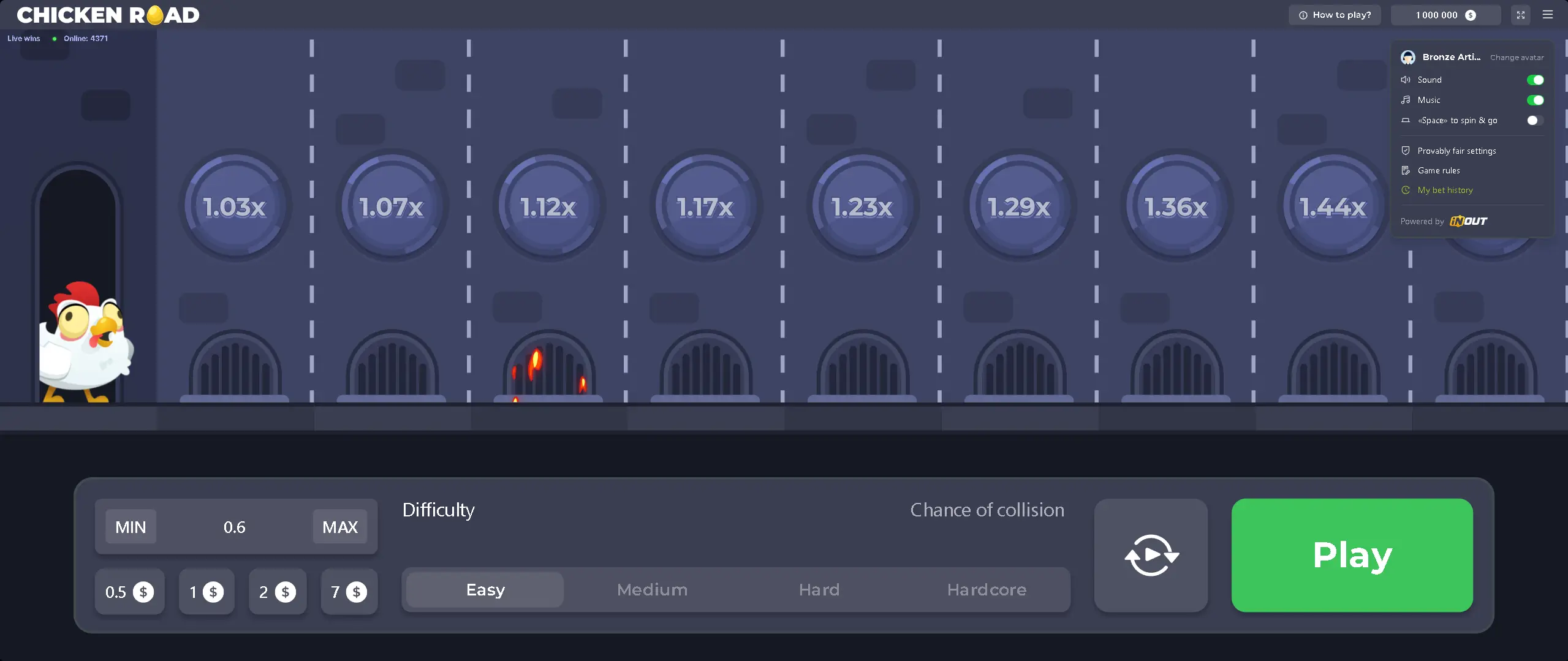1568x661 pixels.
Task: Switch to Hard difficulty
Action: [x=819, y=589]
